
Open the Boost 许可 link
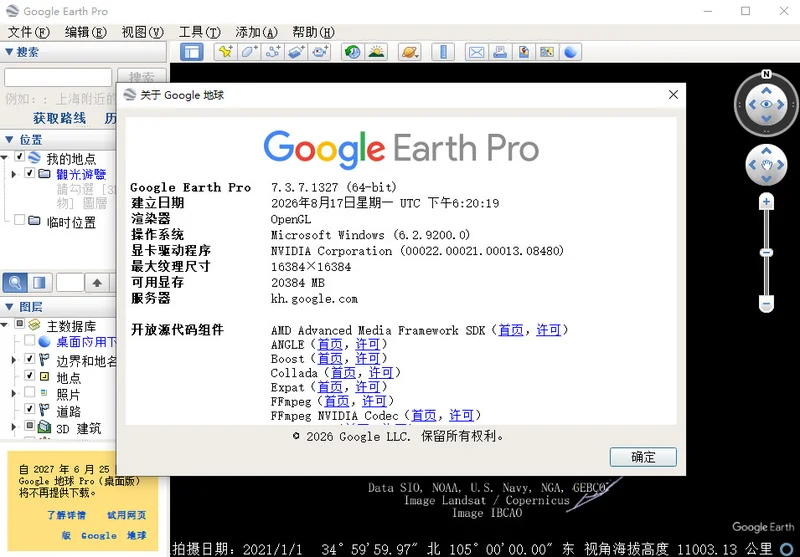[368, 359]
